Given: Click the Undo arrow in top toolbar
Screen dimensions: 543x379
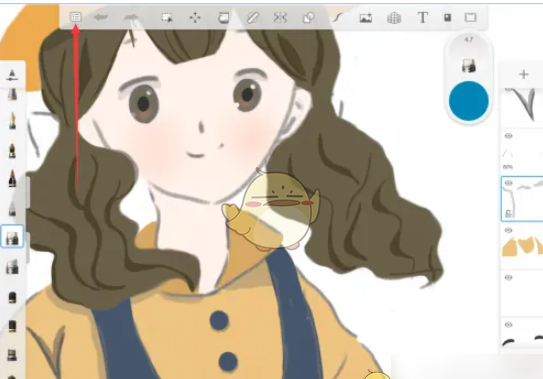Looking at the screenshot, I should 101,17.
